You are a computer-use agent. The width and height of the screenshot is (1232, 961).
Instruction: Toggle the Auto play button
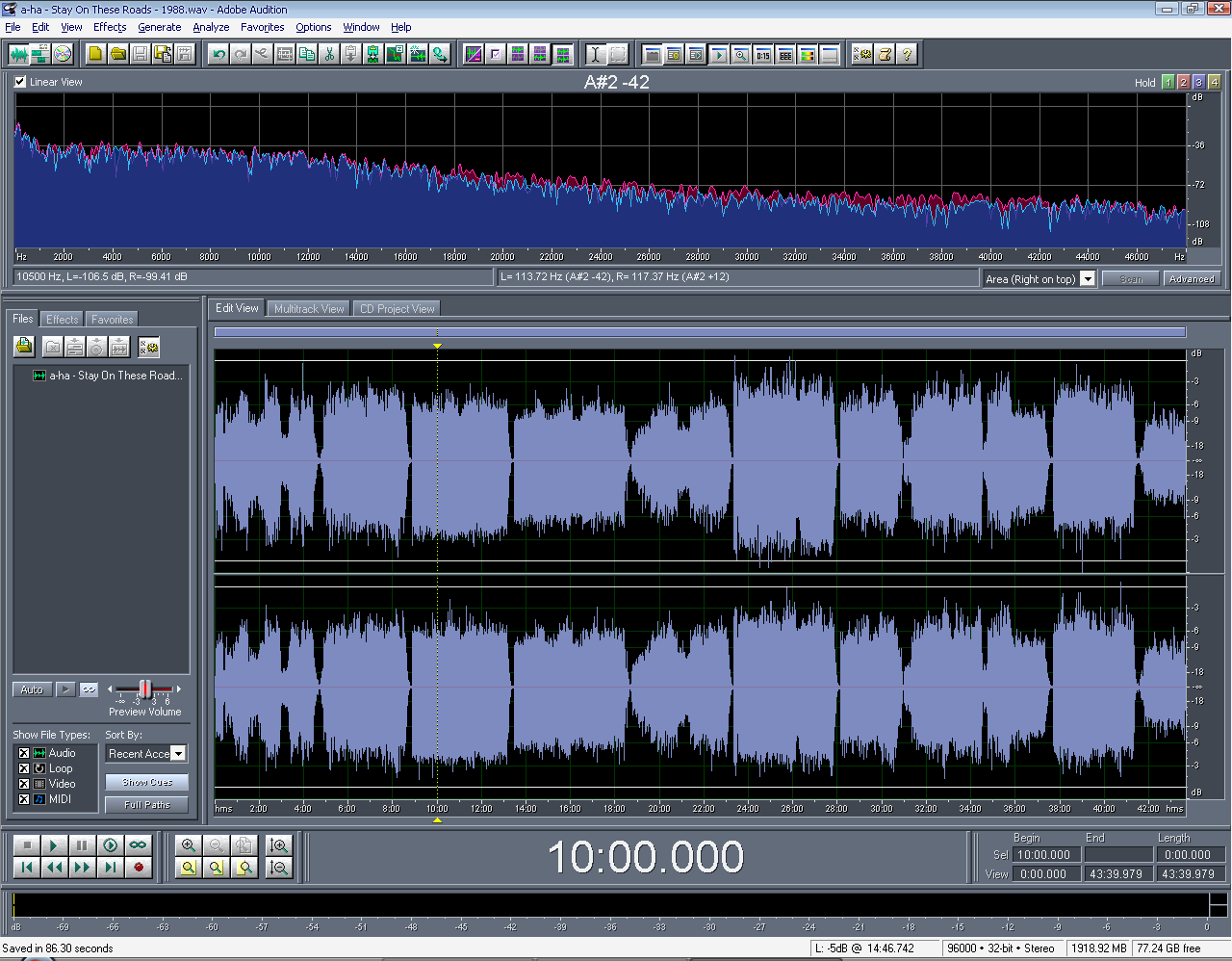click(x=32, y=689)
